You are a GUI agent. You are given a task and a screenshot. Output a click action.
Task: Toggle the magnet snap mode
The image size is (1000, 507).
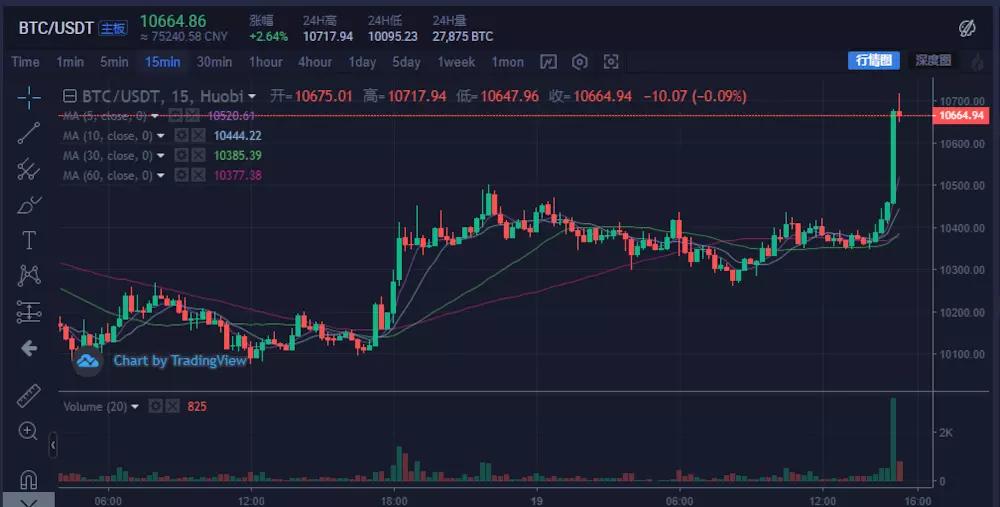[29, 478]
